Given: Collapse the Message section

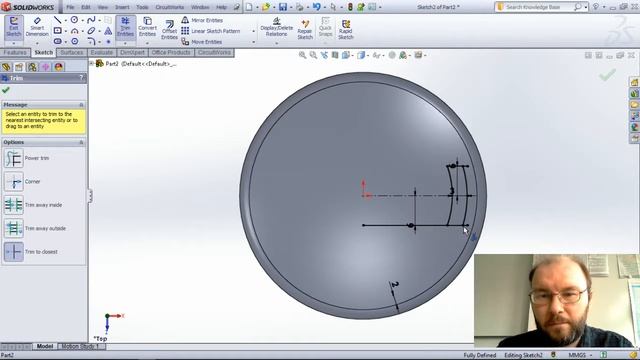Looking at the screenshot, I should [81, 105].
